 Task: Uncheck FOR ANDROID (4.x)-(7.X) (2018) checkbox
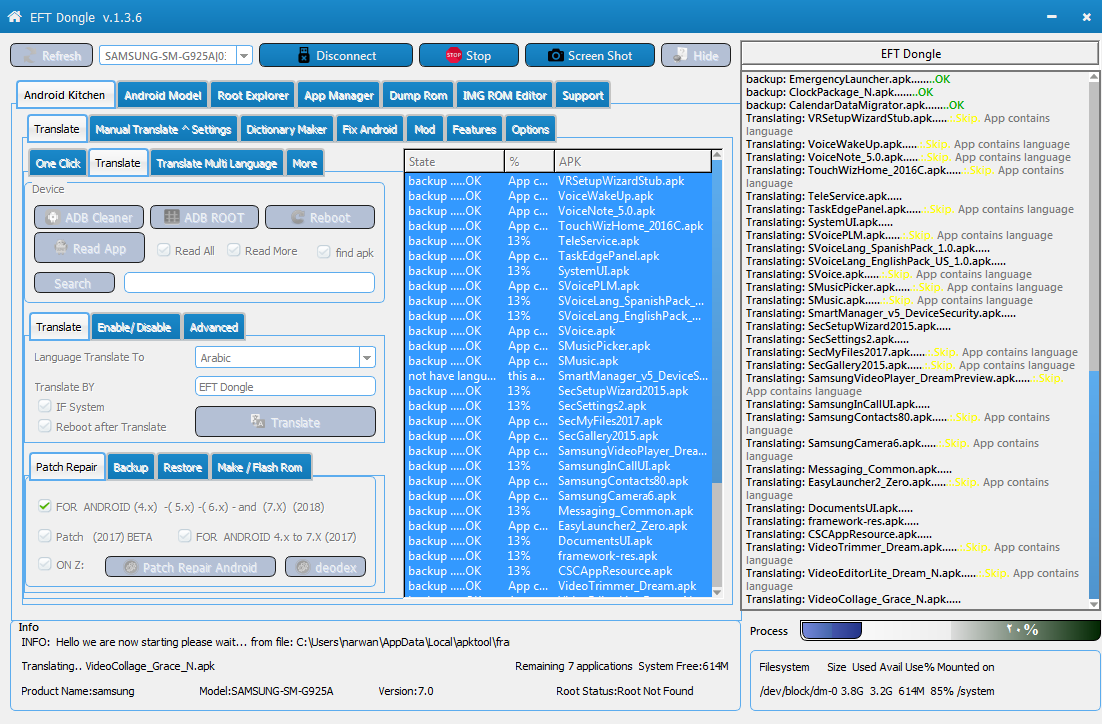(x=45, y=506)
